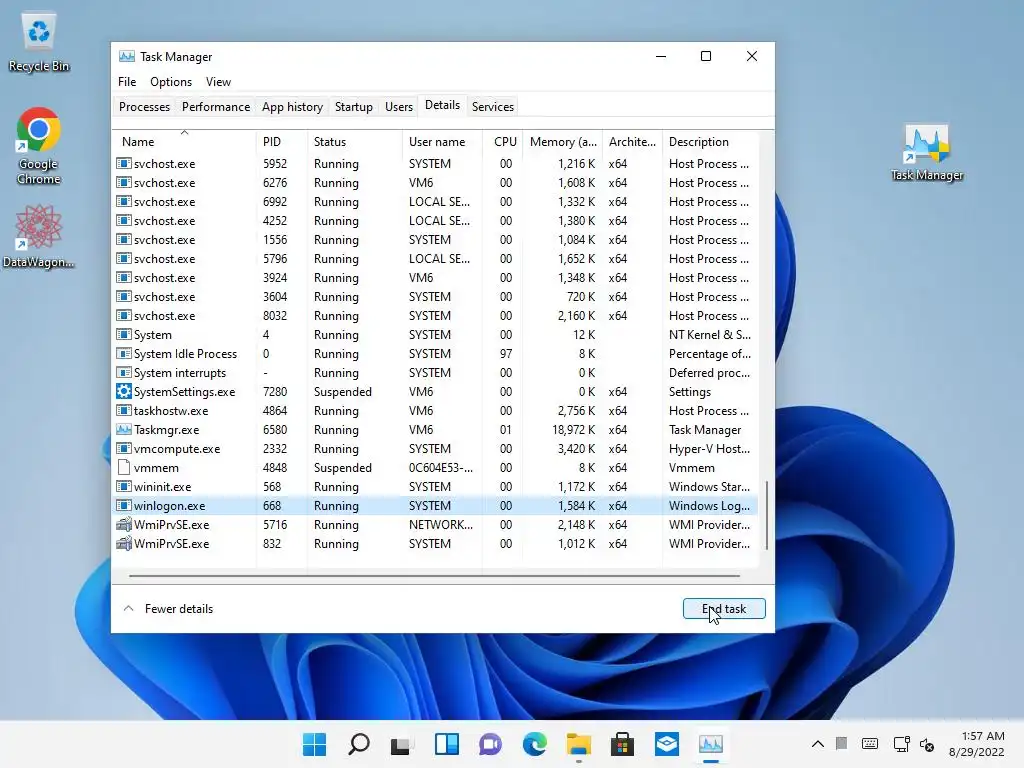1024x768 pixels.
Task: Select the System interrupts row
Action: [x=435, y=372]
